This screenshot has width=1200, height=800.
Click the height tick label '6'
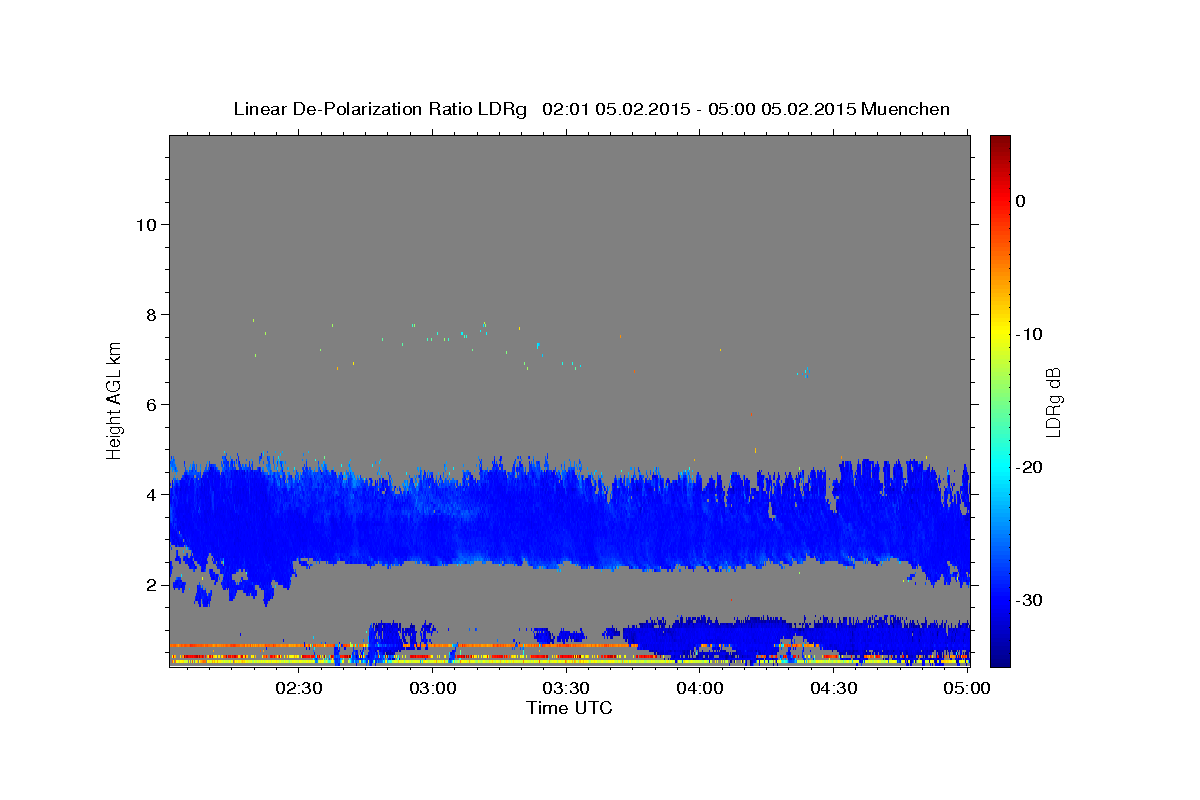click(152, 404)
